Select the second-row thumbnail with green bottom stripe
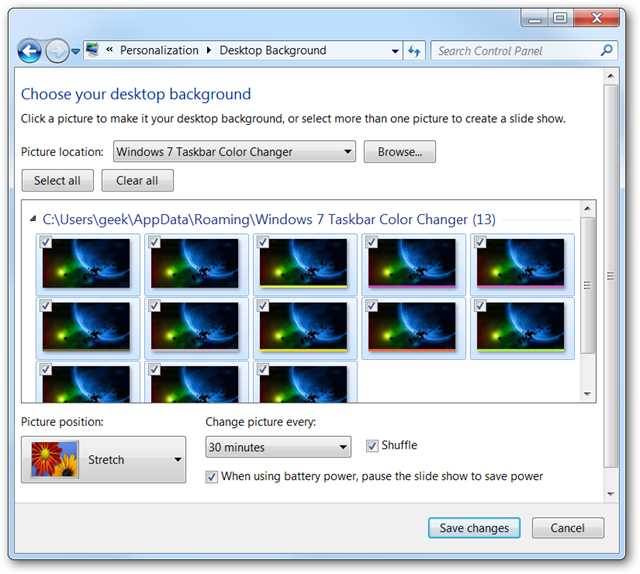Image resolution: width=640 pixels, height=574 pixels. 520,327
